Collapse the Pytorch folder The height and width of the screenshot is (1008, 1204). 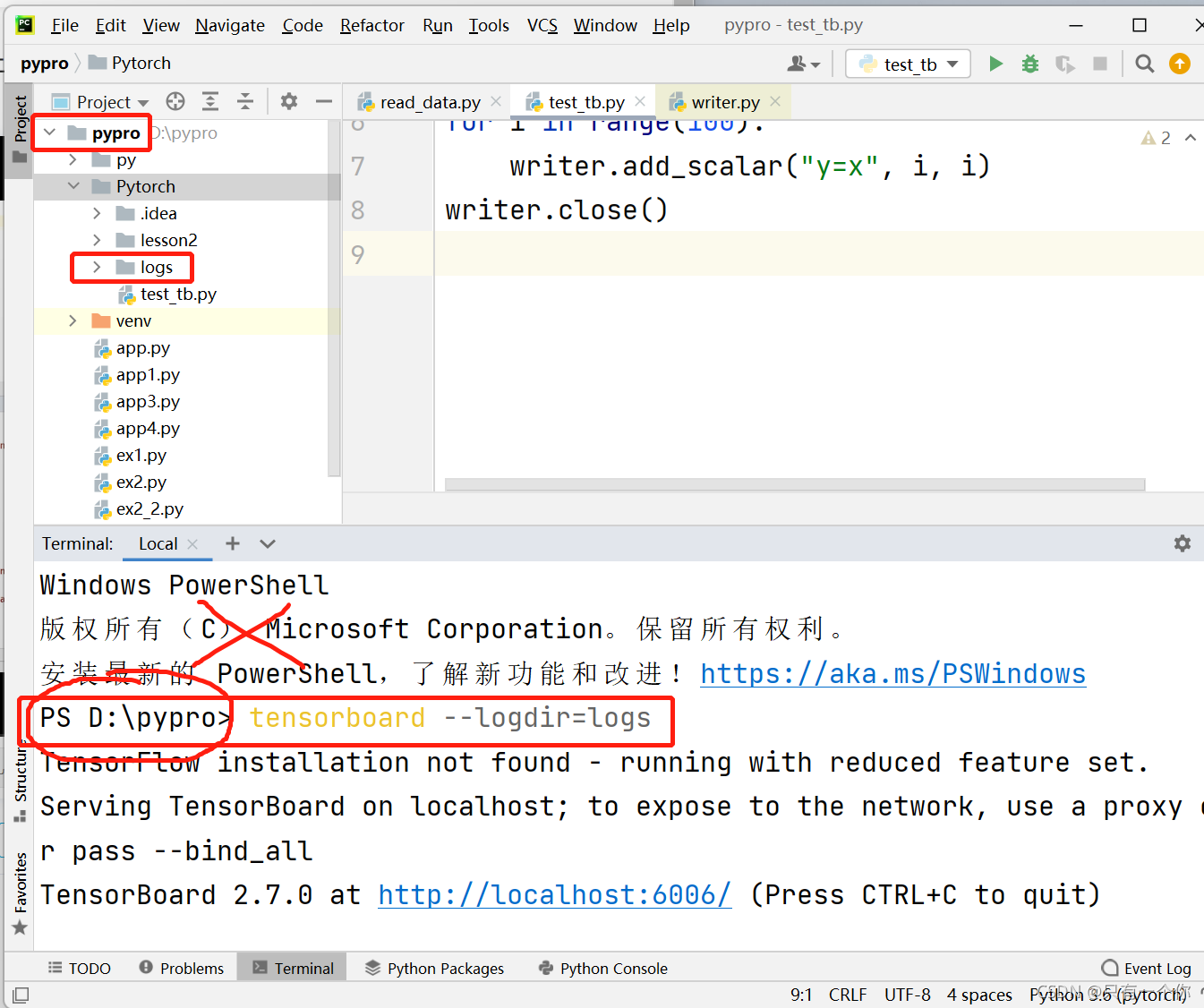point(73,186)
